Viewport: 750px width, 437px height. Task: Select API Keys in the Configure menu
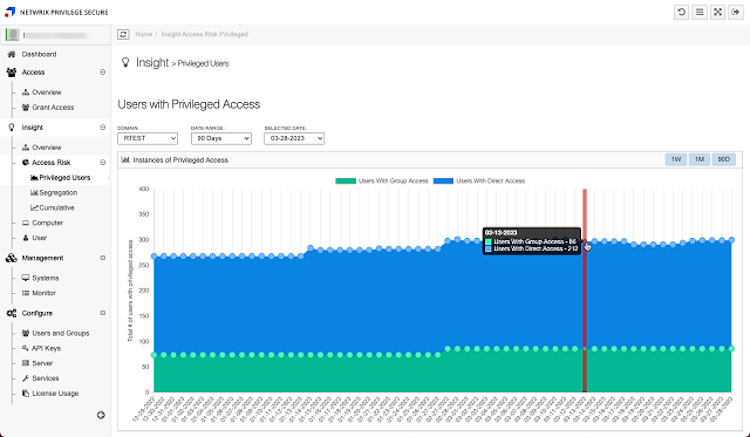click(x=46, y=348)
